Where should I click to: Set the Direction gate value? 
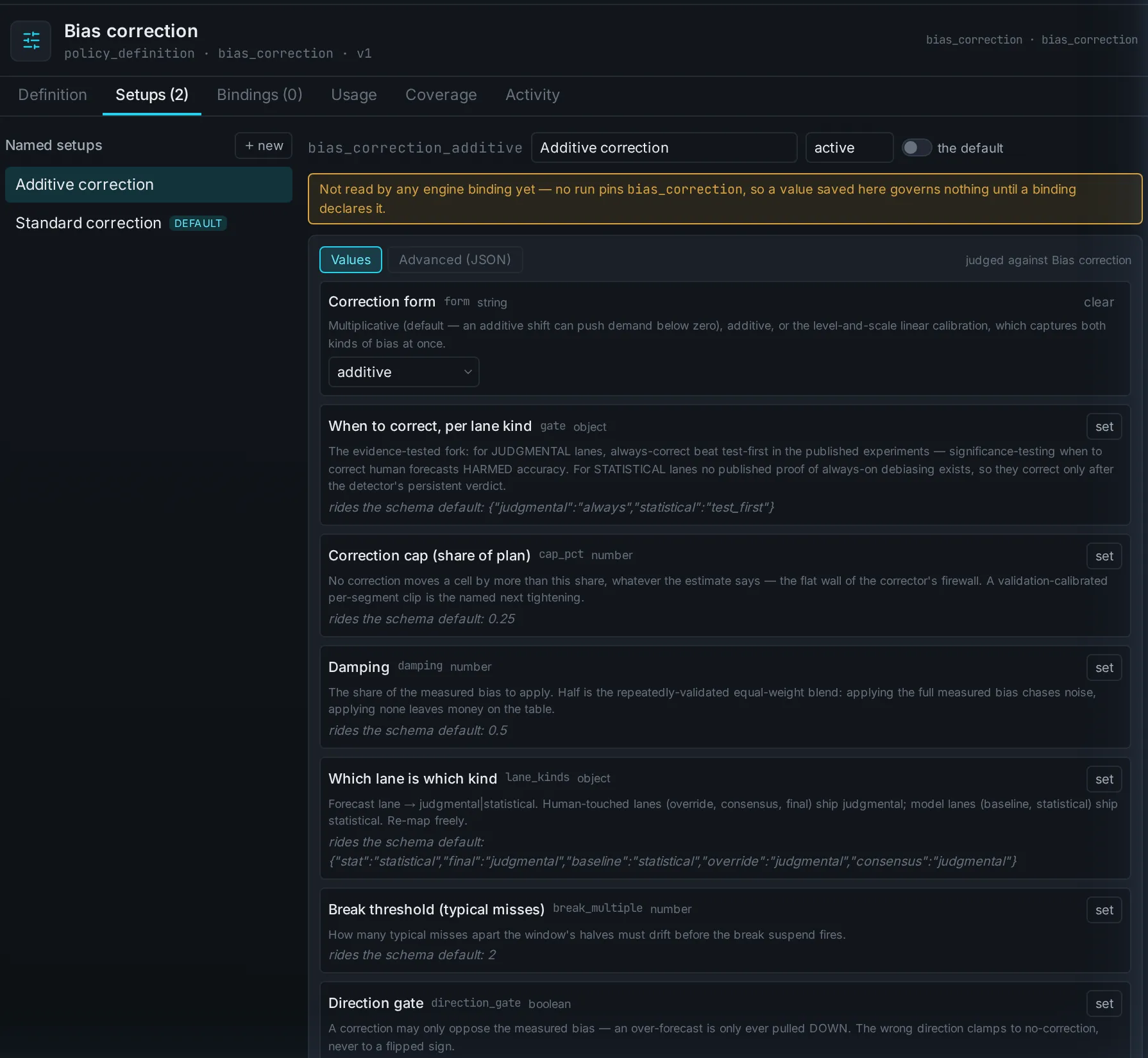(1104, 1003)
